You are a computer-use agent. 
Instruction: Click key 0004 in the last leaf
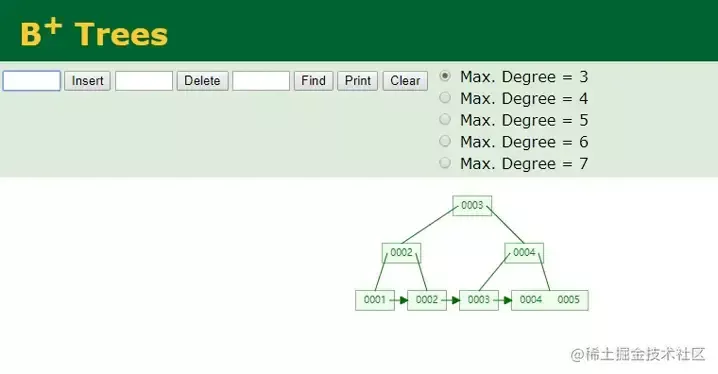point(531,300)
